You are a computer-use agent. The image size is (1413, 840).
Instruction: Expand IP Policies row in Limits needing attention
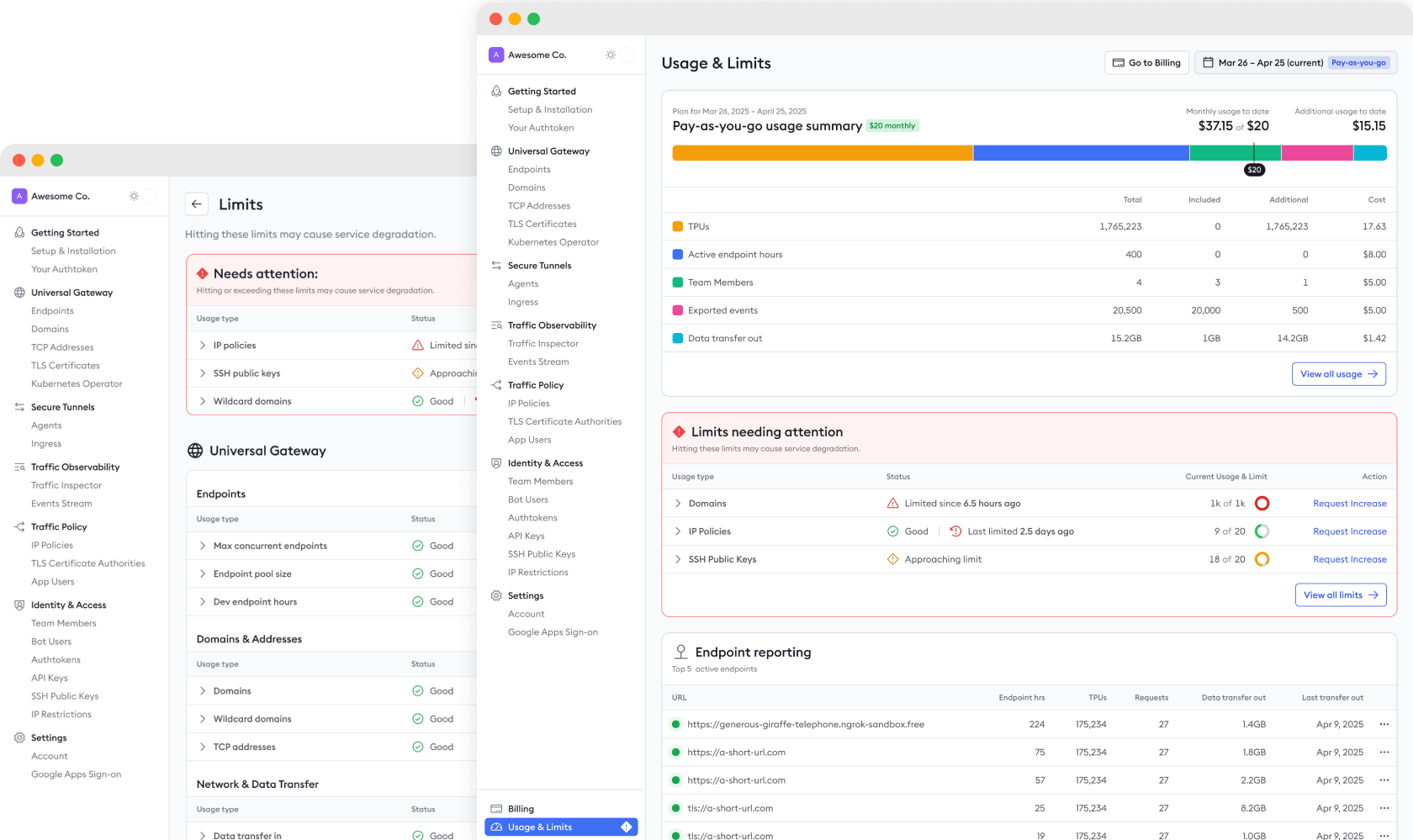(x=678, y=531)
